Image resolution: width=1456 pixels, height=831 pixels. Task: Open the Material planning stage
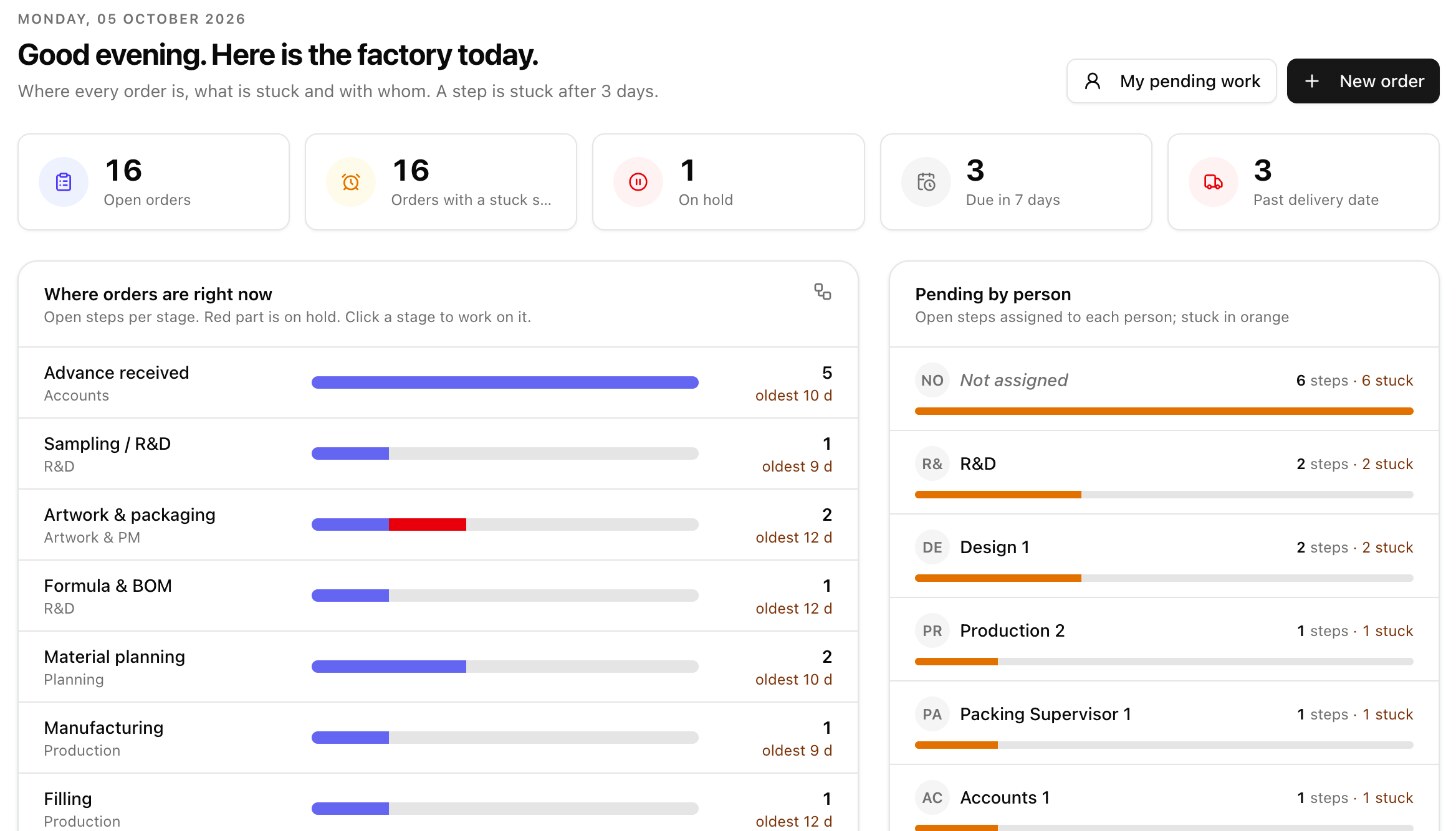(438, 667)
